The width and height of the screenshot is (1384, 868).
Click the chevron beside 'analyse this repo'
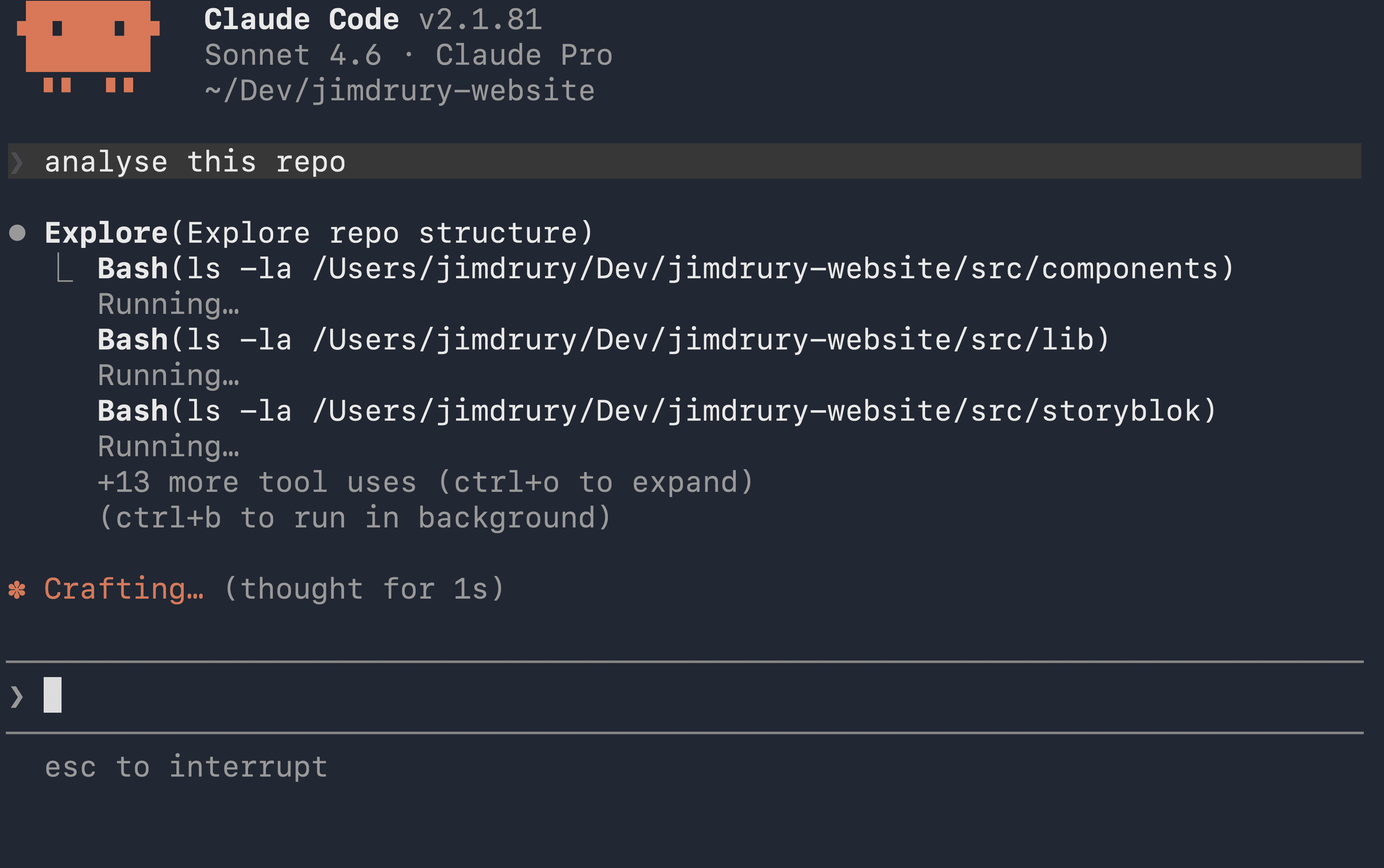[x=17, y=161]
